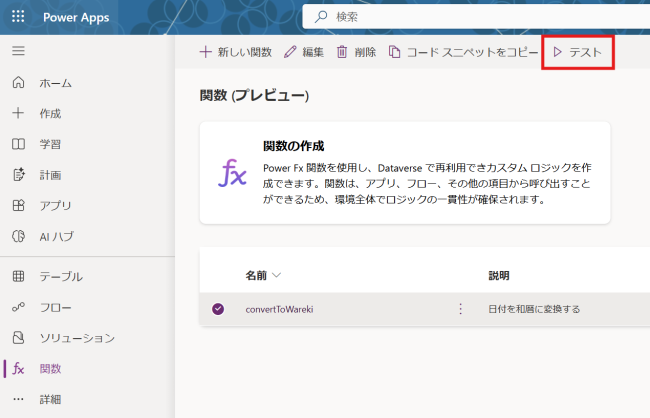Open convertToWareki row more options menu
Viewport: 650px width, 418px height.
pos(460,309)
